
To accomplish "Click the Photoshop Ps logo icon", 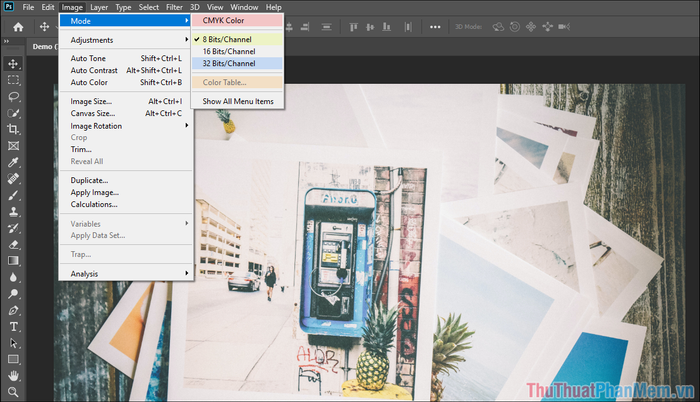I will point(8,7).
